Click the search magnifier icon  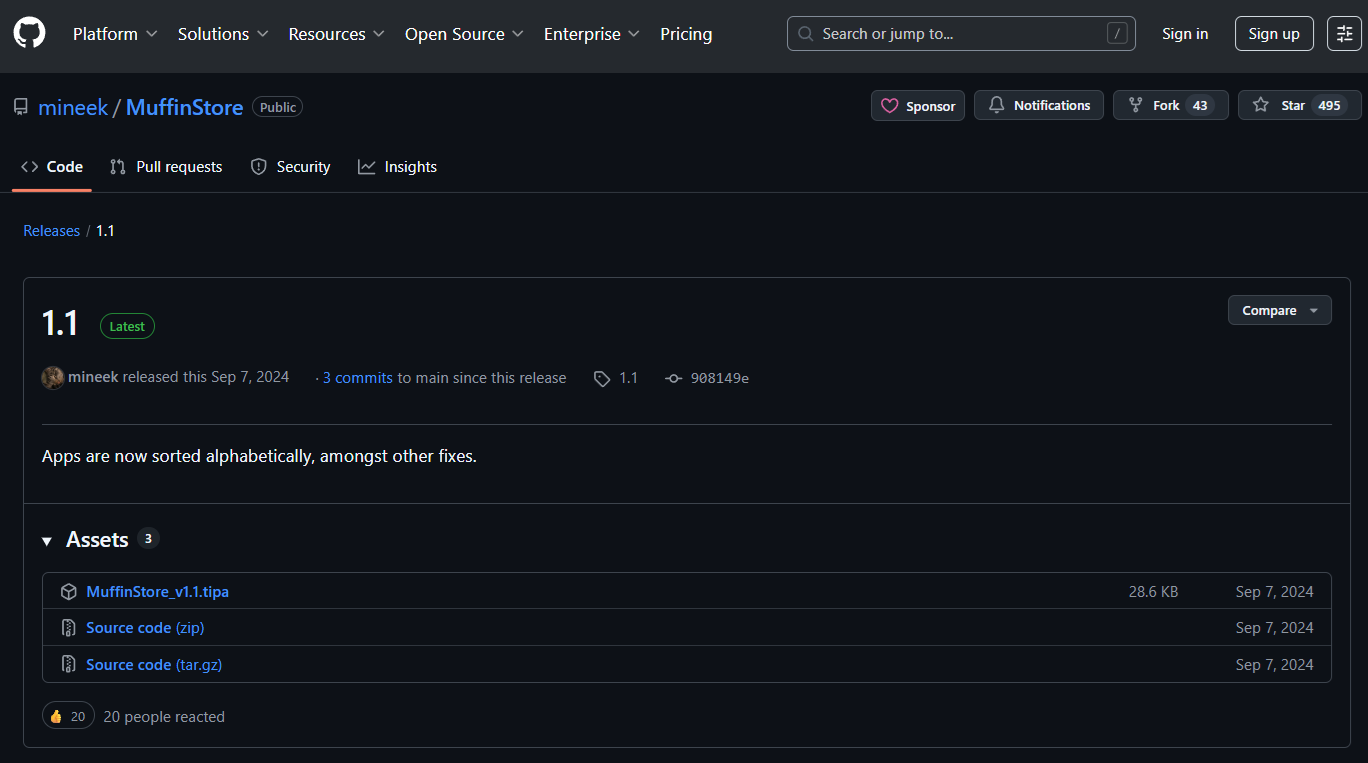coord(806,34)
